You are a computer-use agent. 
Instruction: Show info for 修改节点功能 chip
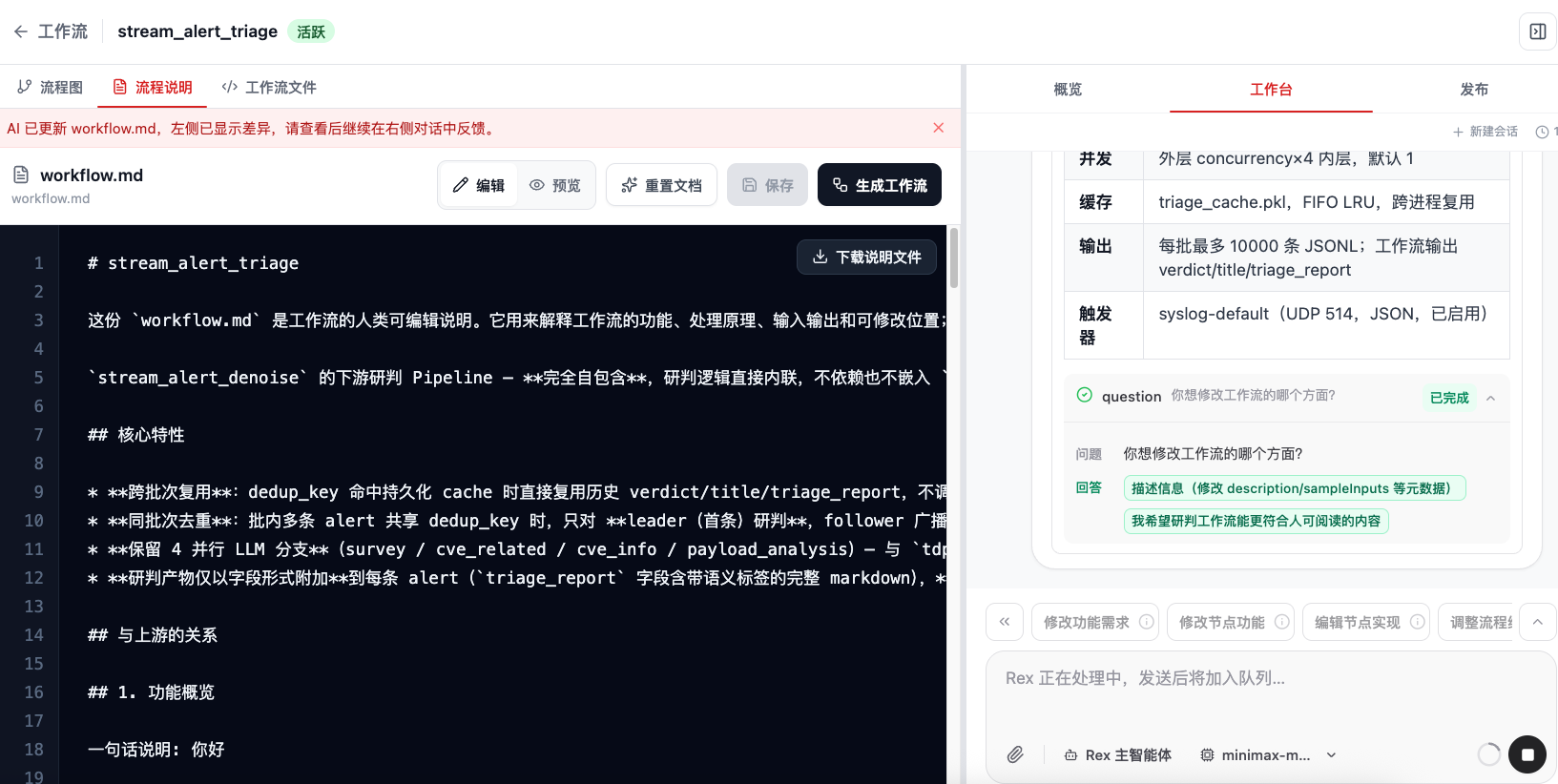1282,622
